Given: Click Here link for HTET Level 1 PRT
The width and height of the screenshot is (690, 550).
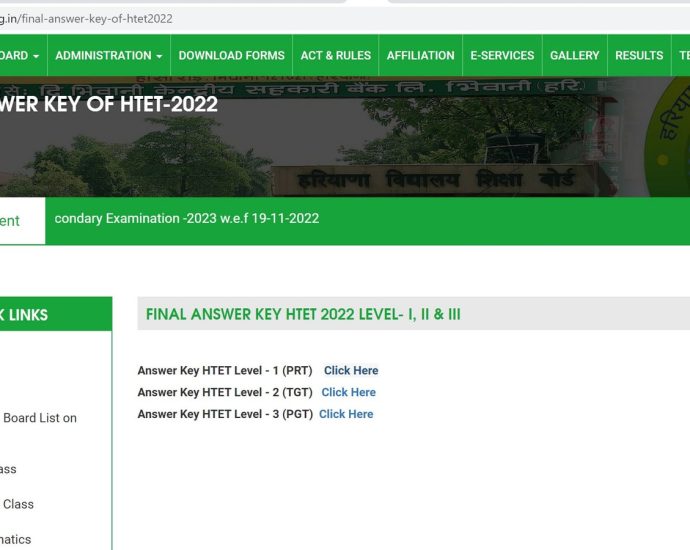Looking at the screenshot, I should coord(351,371).
